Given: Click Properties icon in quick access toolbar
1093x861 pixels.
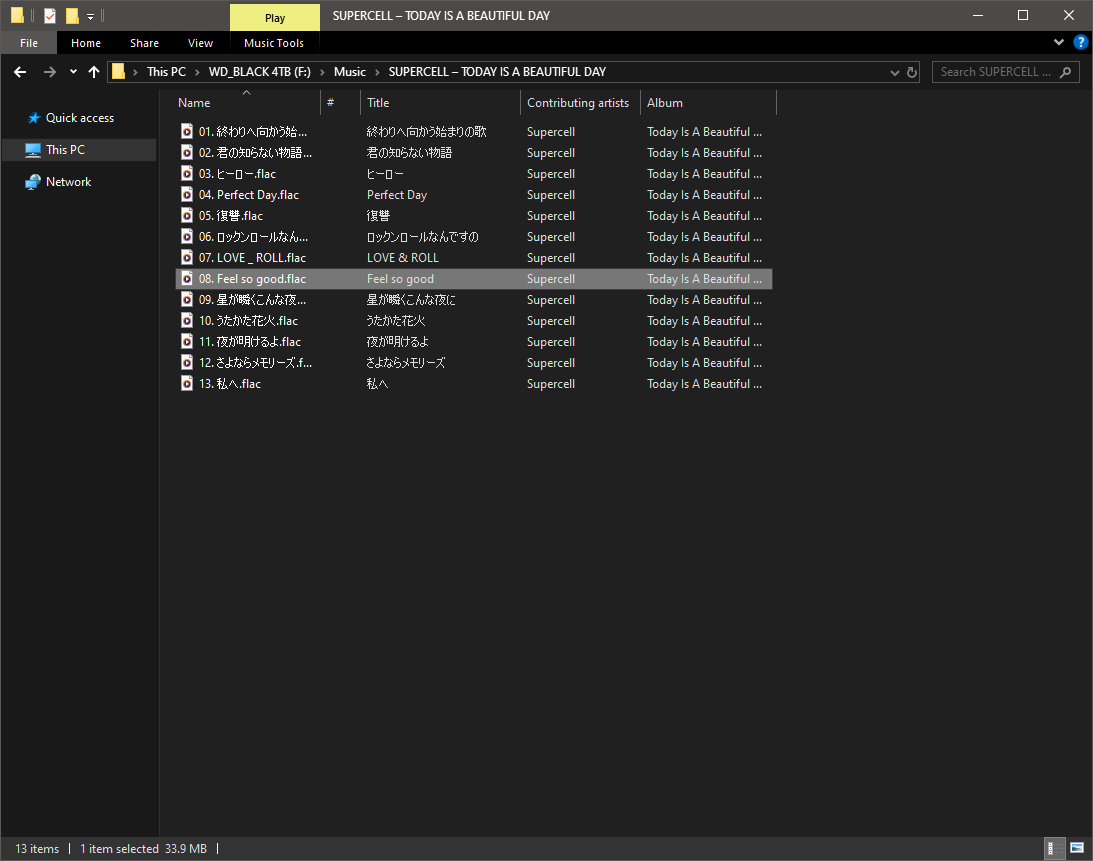Looking at the screenshot, I should tap(50, 15).
